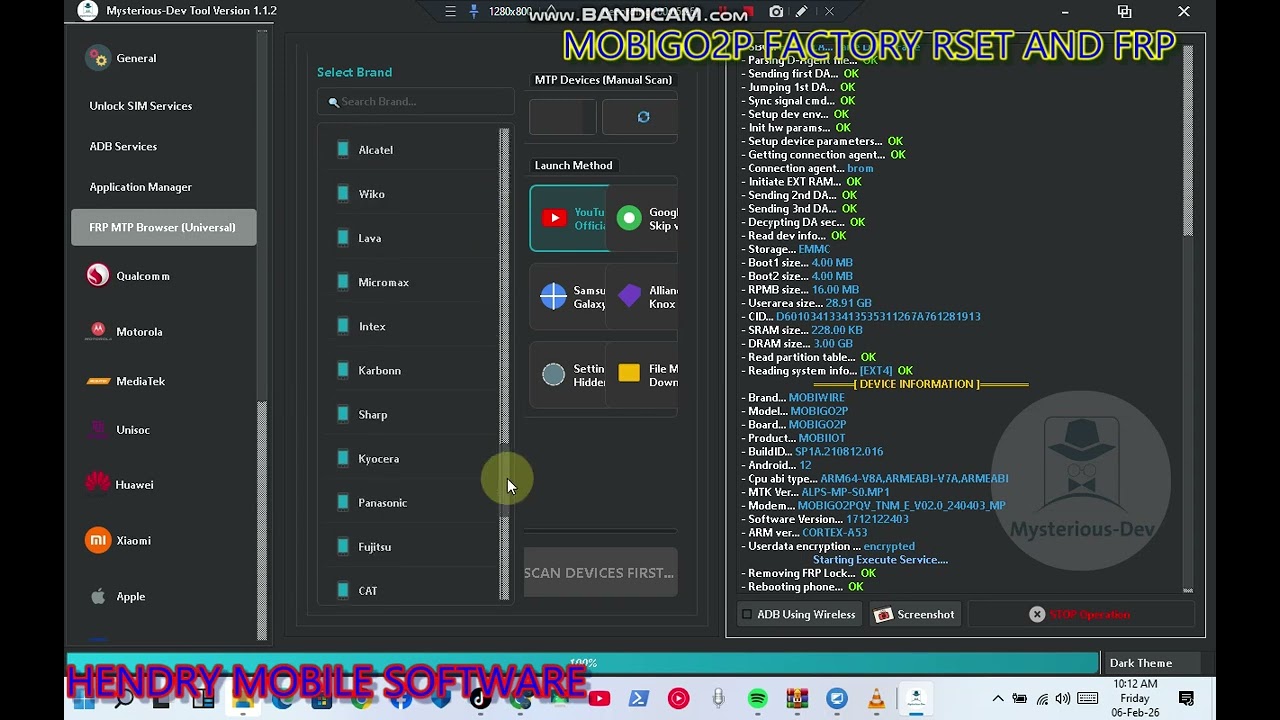Image resolution: width=1280 pixels, height=720 pixels.
Task: Open the Apple section
Action: tap(164, 596)
